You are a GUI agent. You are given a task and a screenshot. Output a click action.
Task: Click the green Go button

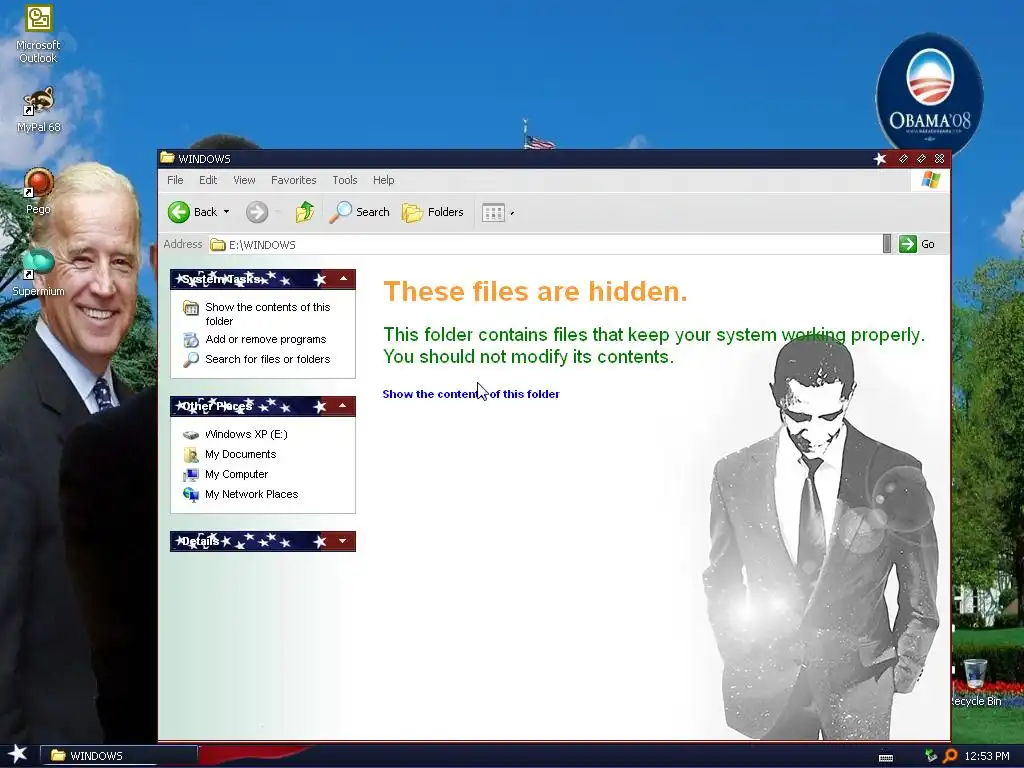917,244
